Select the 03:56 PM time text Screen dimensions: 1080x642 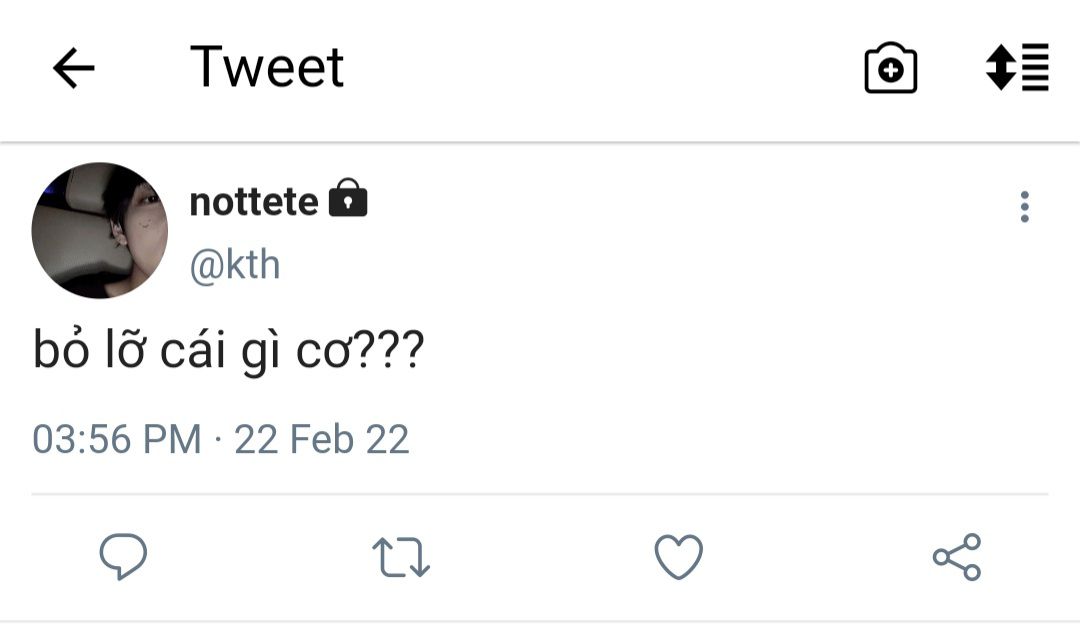coord(116,439)
